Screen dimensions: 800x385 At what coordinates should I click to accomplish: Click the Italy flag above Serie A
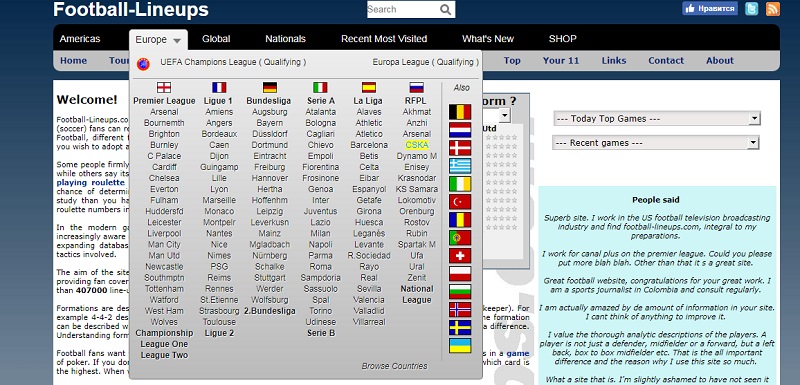click(320, 87)
